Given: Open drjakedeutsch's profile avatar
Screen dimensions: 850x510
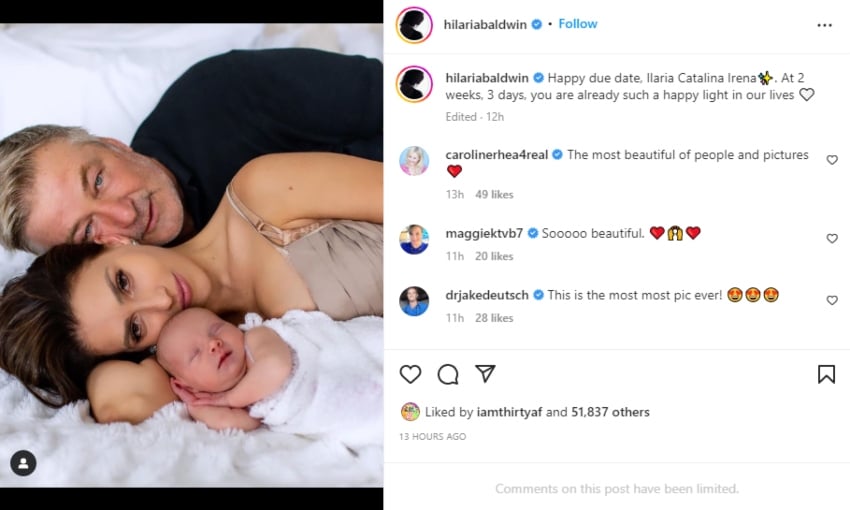Looking at the screenshot, I should (414, 300).
